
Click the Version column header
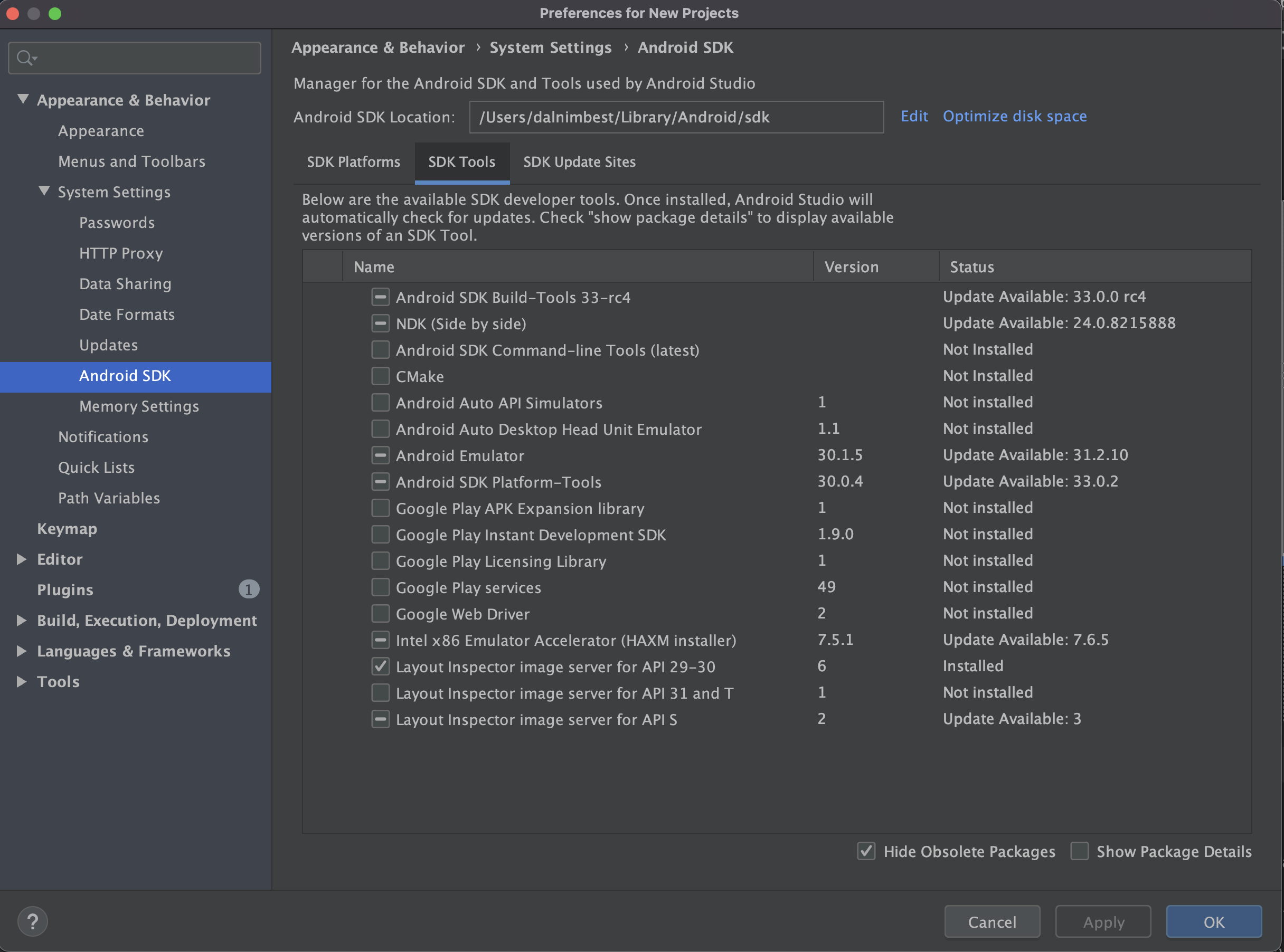click(876, 267)
